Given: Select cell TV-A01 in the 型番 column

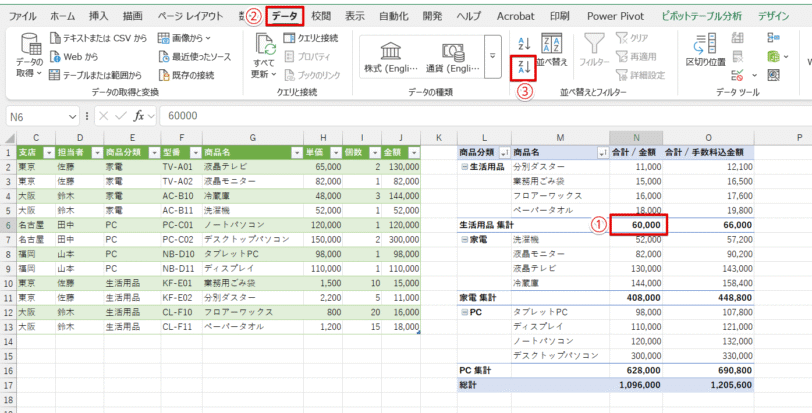Looking at the screenshot, I should click(x=181, y=167).
